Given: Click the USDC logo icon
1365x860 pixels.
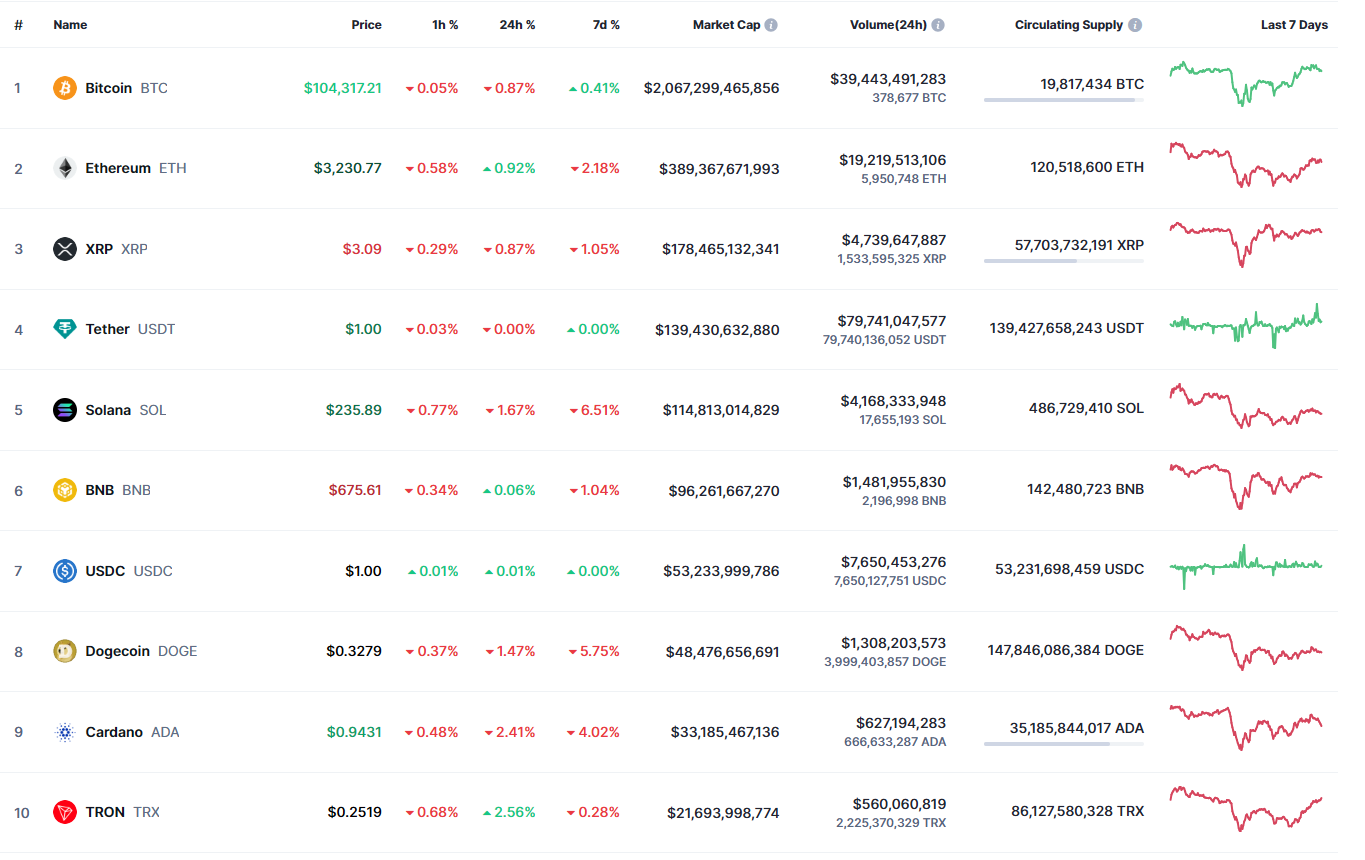Looking at the screenshot, I should point(65,571).
